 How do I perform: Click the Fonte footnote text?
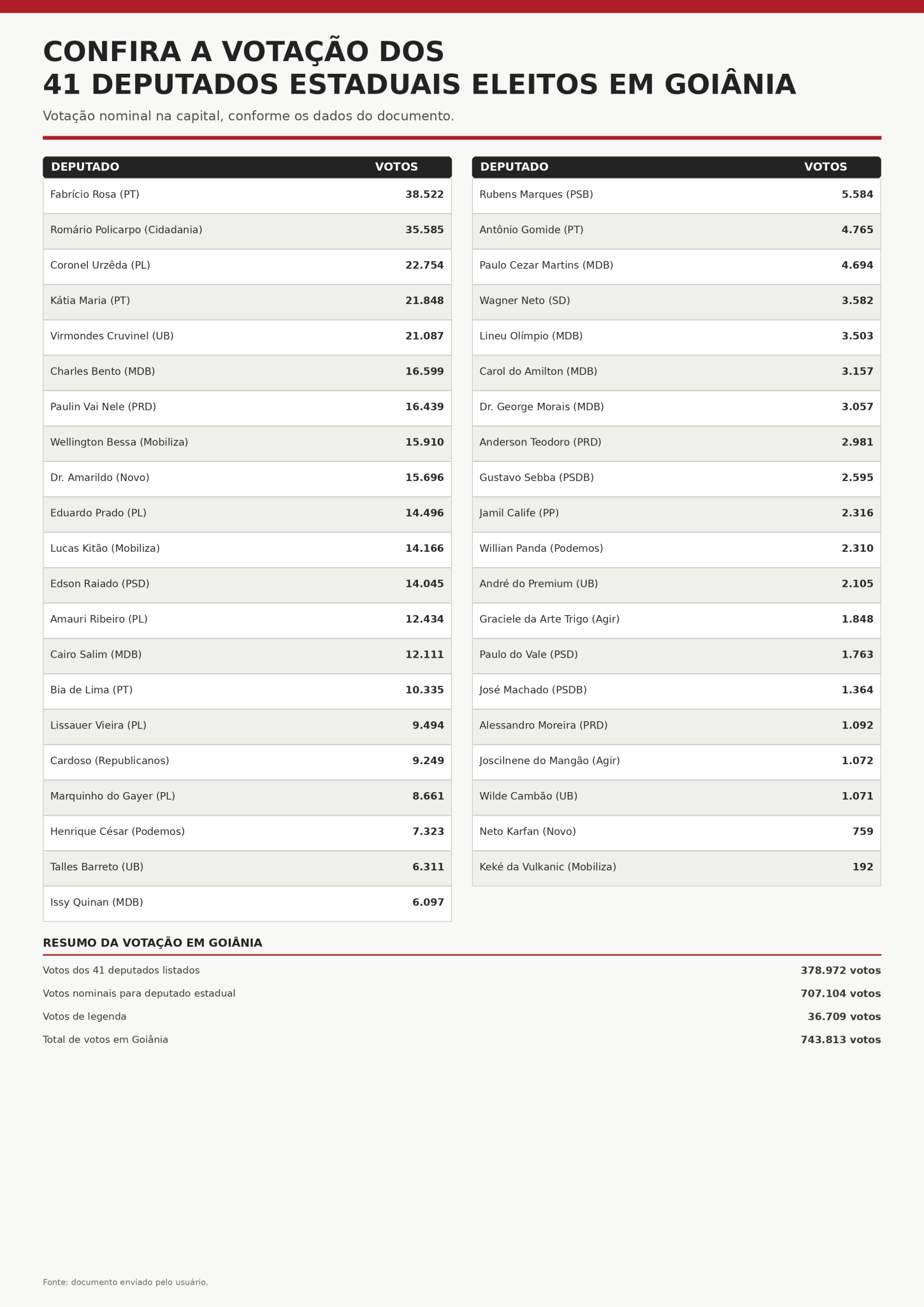tap(126, 1282)
